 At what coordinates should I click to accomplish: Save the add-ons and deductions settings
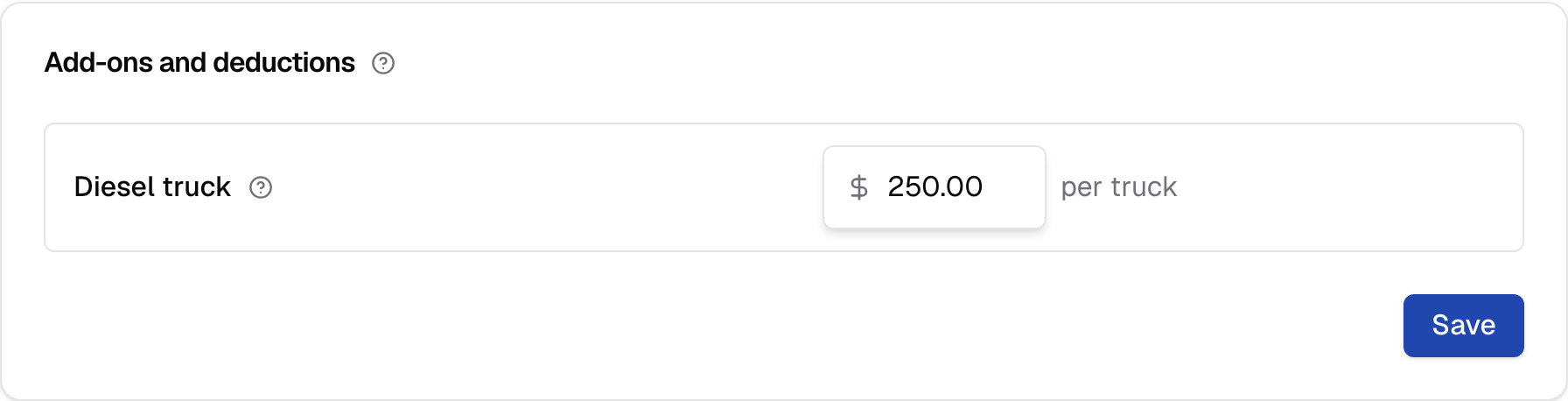pyautogui.click(x=1463, y=326)
